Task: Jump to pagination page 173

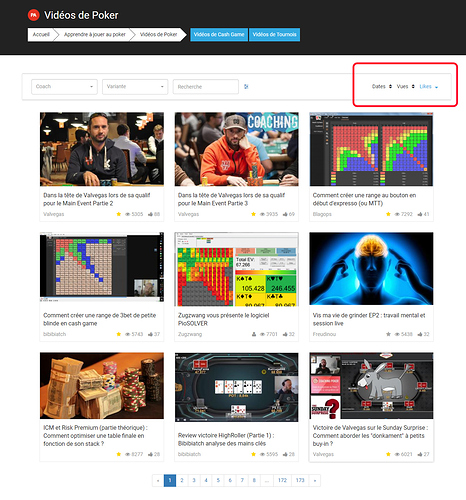Action: pyautogui.click(x=300, y=480)
